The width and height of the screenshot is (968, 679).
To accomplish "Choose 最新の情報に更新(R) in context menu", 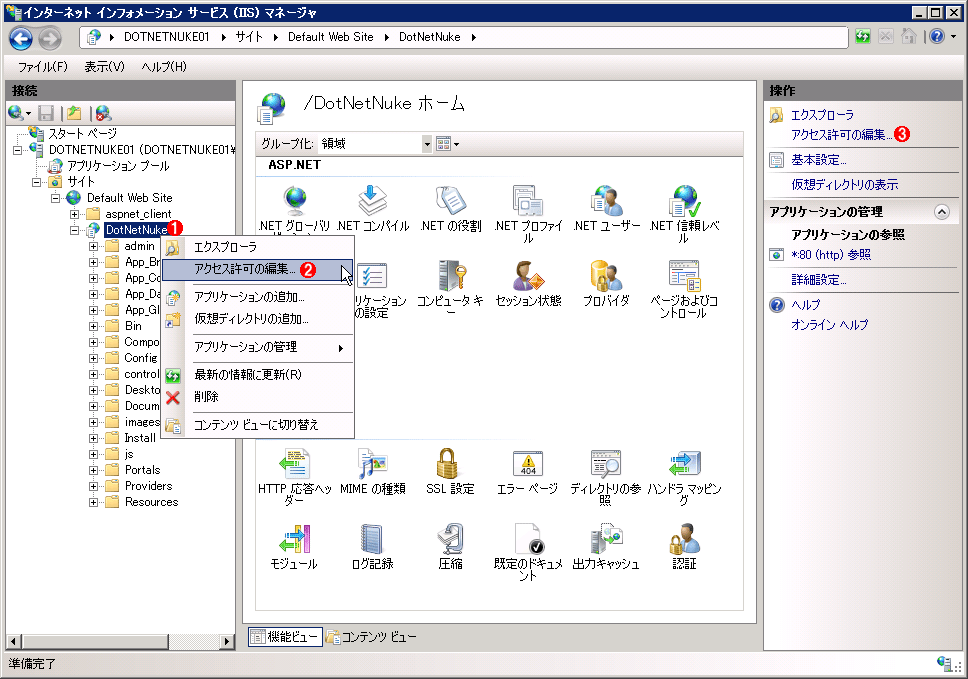I will [x=257, y=375].
